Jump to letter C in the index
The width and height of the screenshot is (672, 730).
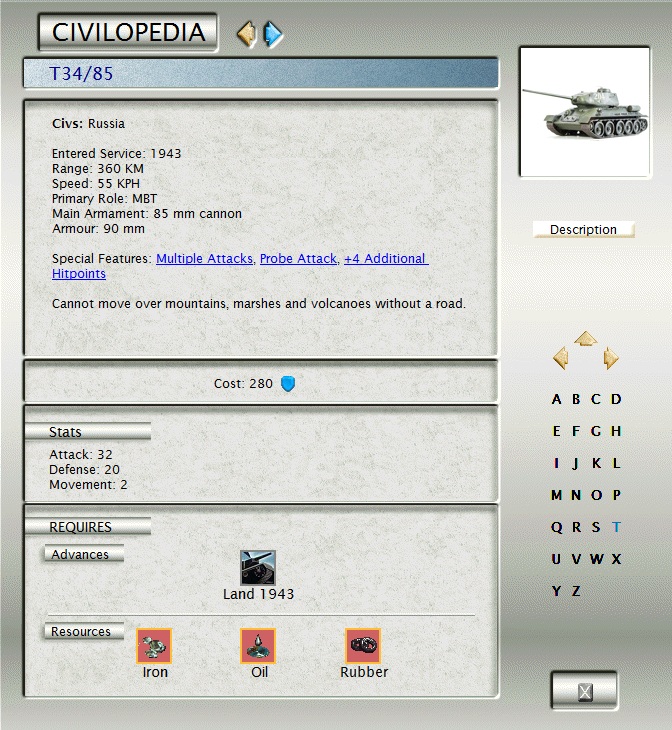(x=596, y=399)
